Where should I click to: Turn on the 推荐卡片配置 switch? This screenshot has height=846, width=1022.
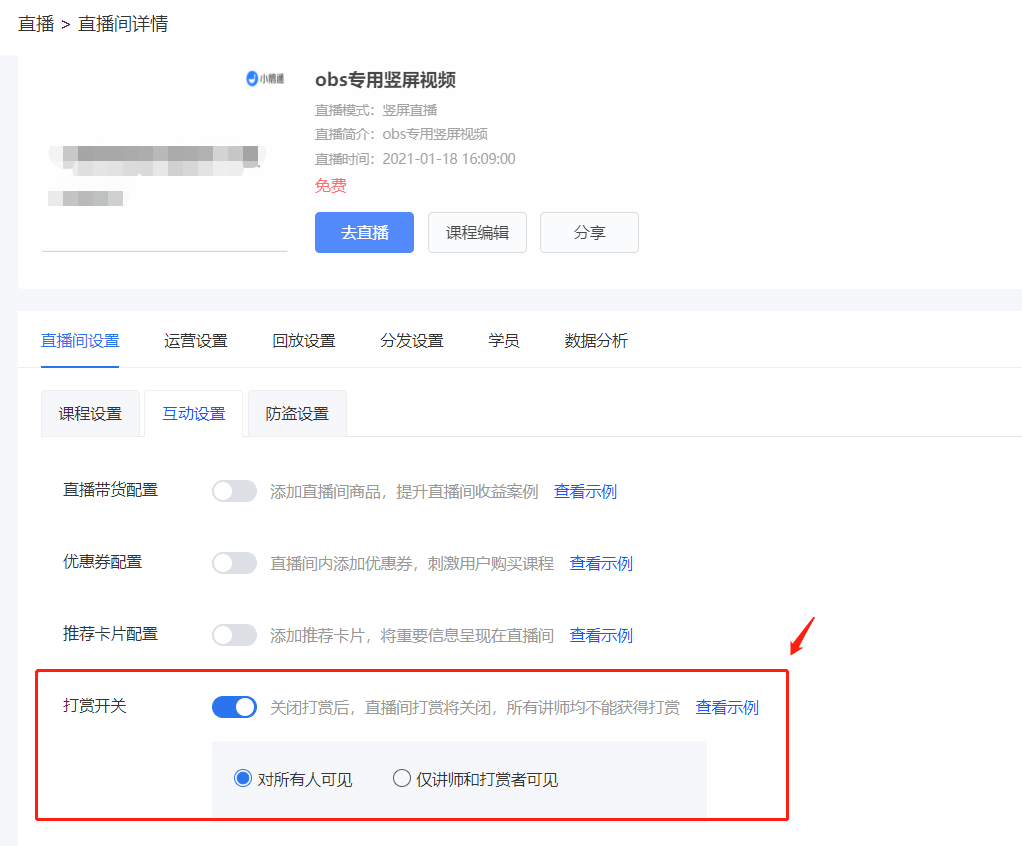(235, 635)
